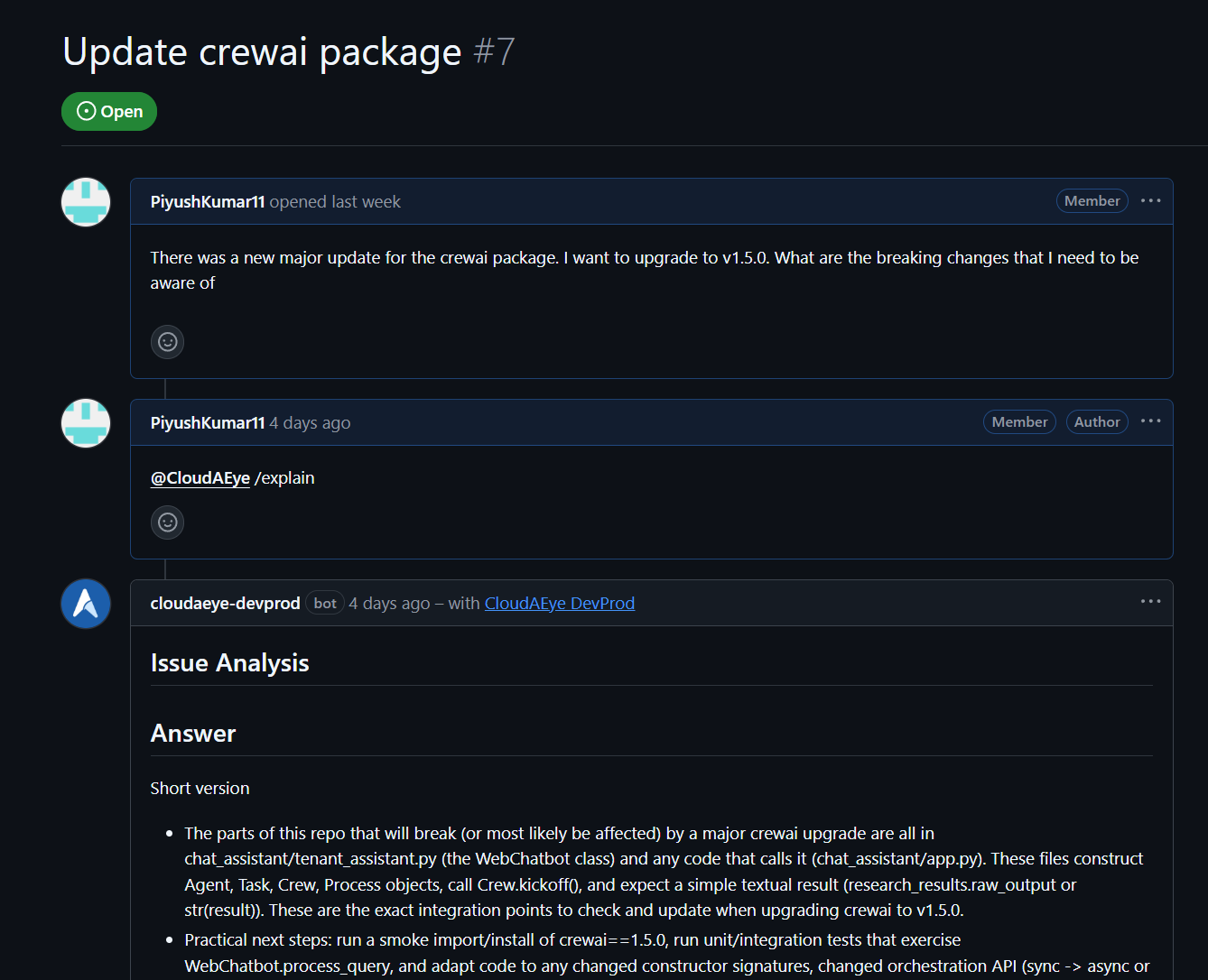This screenshot has height=980, width=1208.
Task: Add emoji reaction to the /explain comment
Action: (167, 522)
